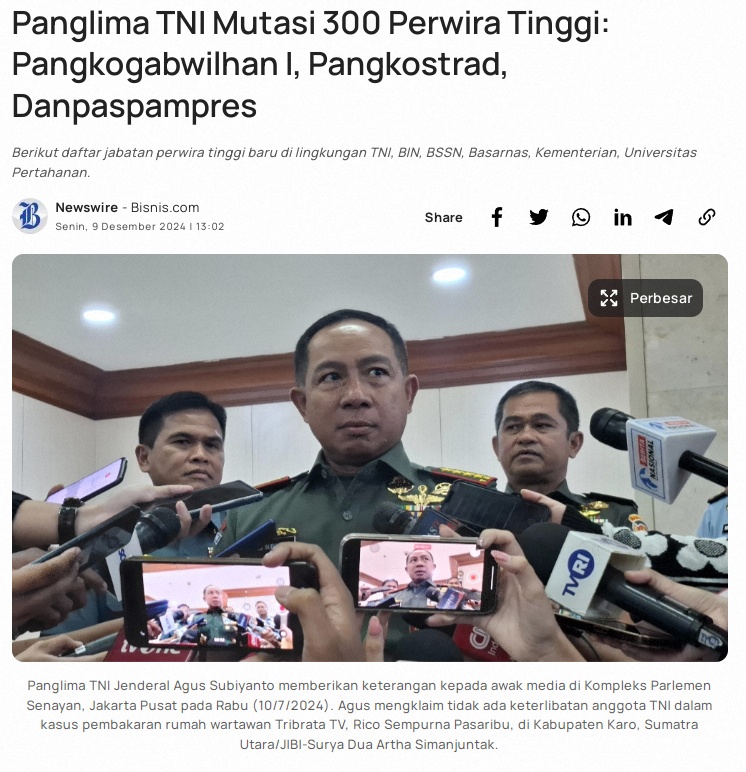The image size is (746, 772).
Task: Click the word 'Danpaspampres' in the headline
Action: pos(134,106)
